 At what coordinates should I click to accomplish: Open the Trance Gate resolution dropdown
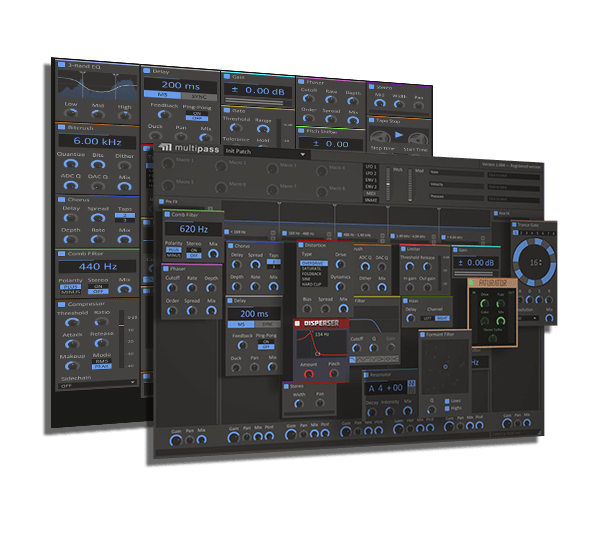coord(527,318)
